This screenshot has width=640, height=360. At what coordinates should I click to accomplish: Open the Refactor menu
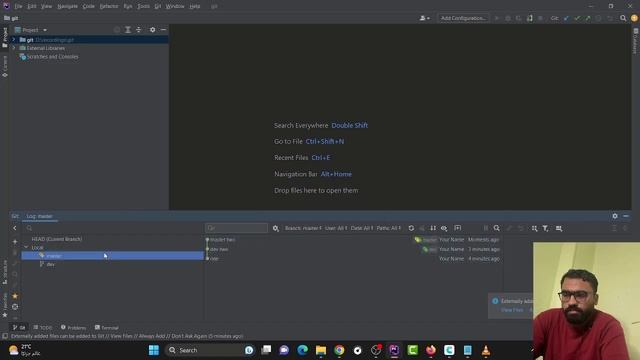109,6
